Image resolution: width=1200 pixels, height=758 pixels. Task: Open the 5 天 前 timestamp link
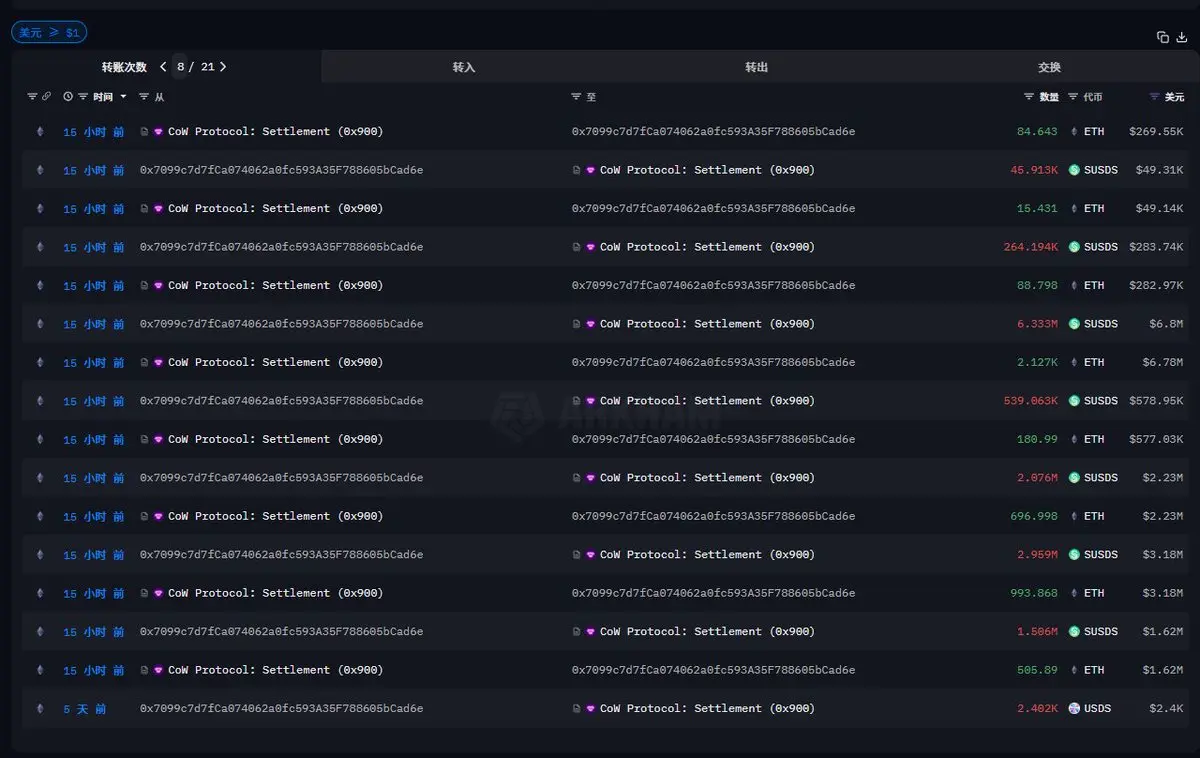pos(85,709)
